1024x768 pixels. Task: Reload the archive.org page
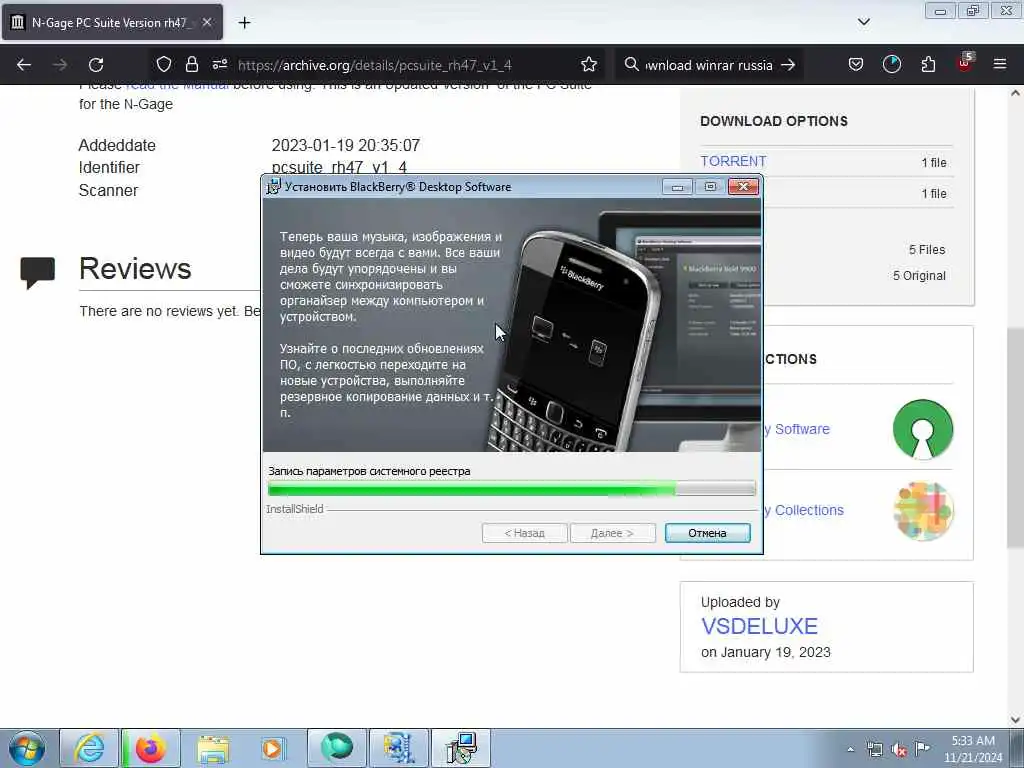(x=96, y=65)
